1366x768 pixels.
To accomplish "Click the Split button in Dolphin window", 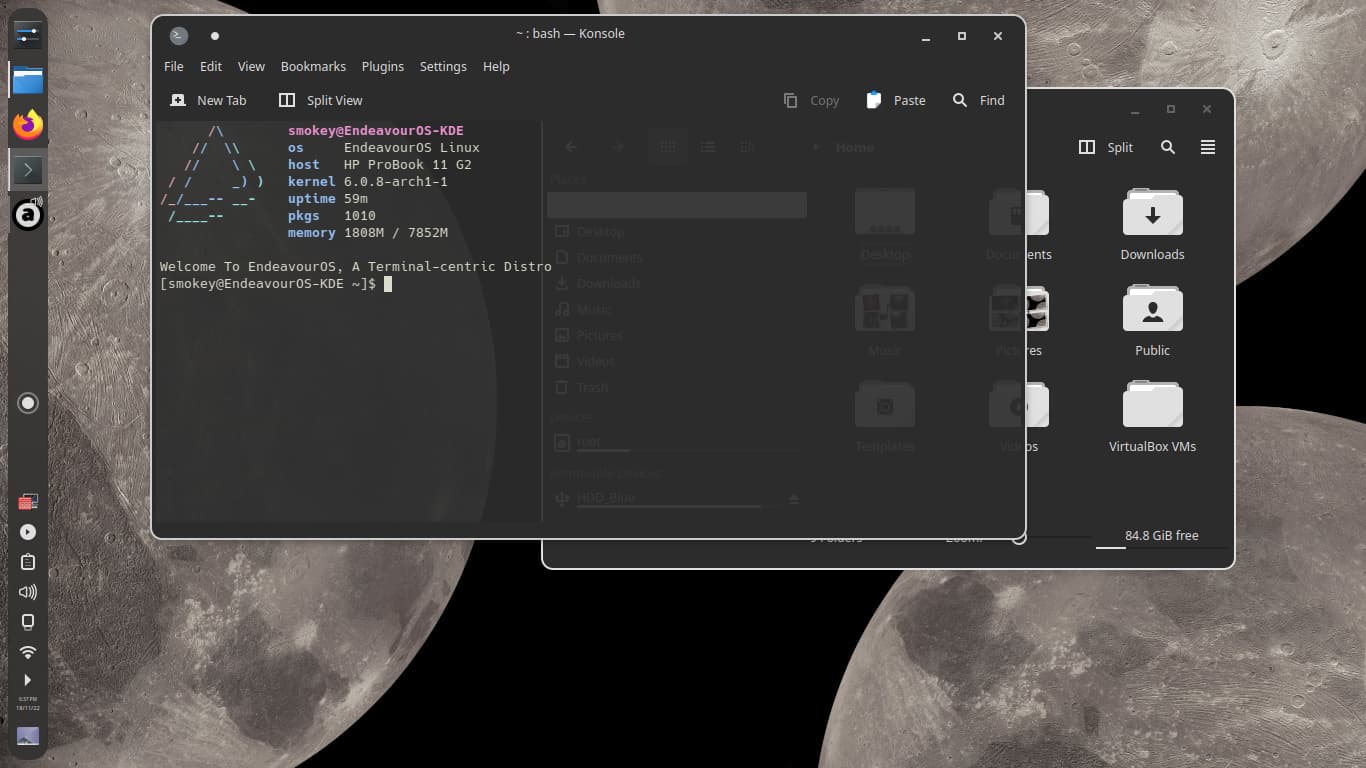I will point(1106,147).
